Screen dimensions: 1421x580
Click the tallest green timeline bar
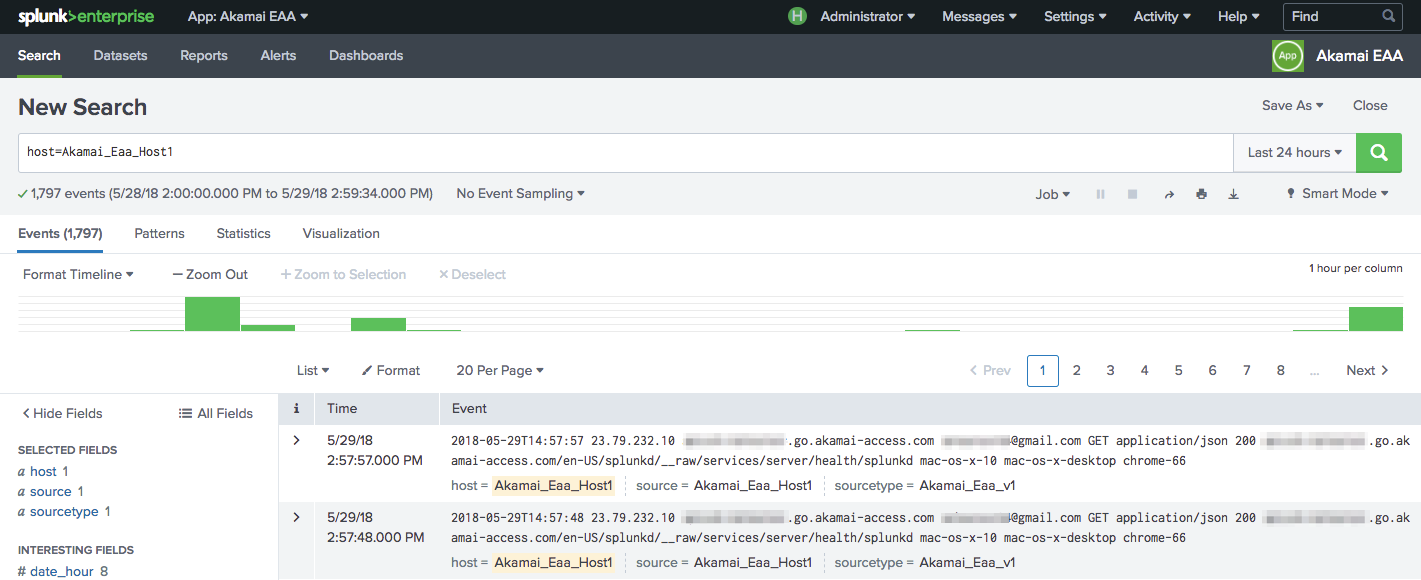click(212, 314)
